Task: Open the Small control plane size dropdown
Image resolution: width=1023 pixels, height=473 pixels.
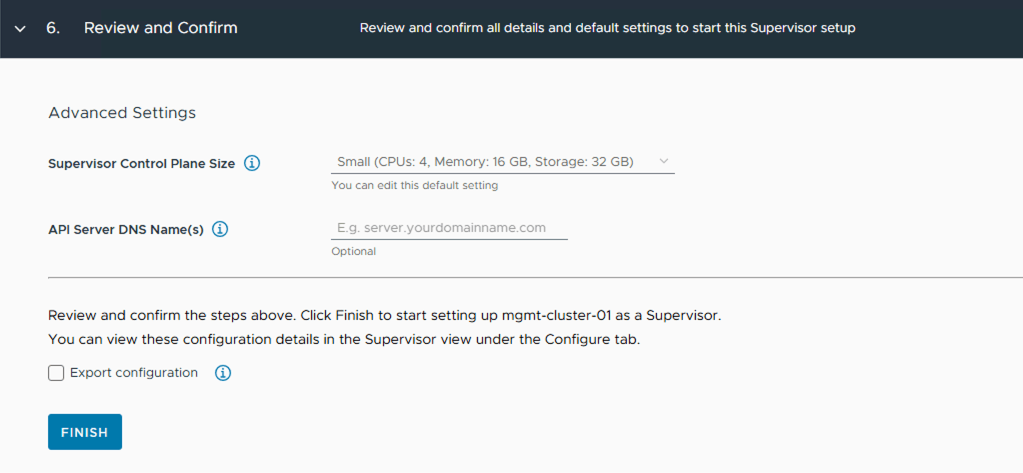Action: pos(490,161)
